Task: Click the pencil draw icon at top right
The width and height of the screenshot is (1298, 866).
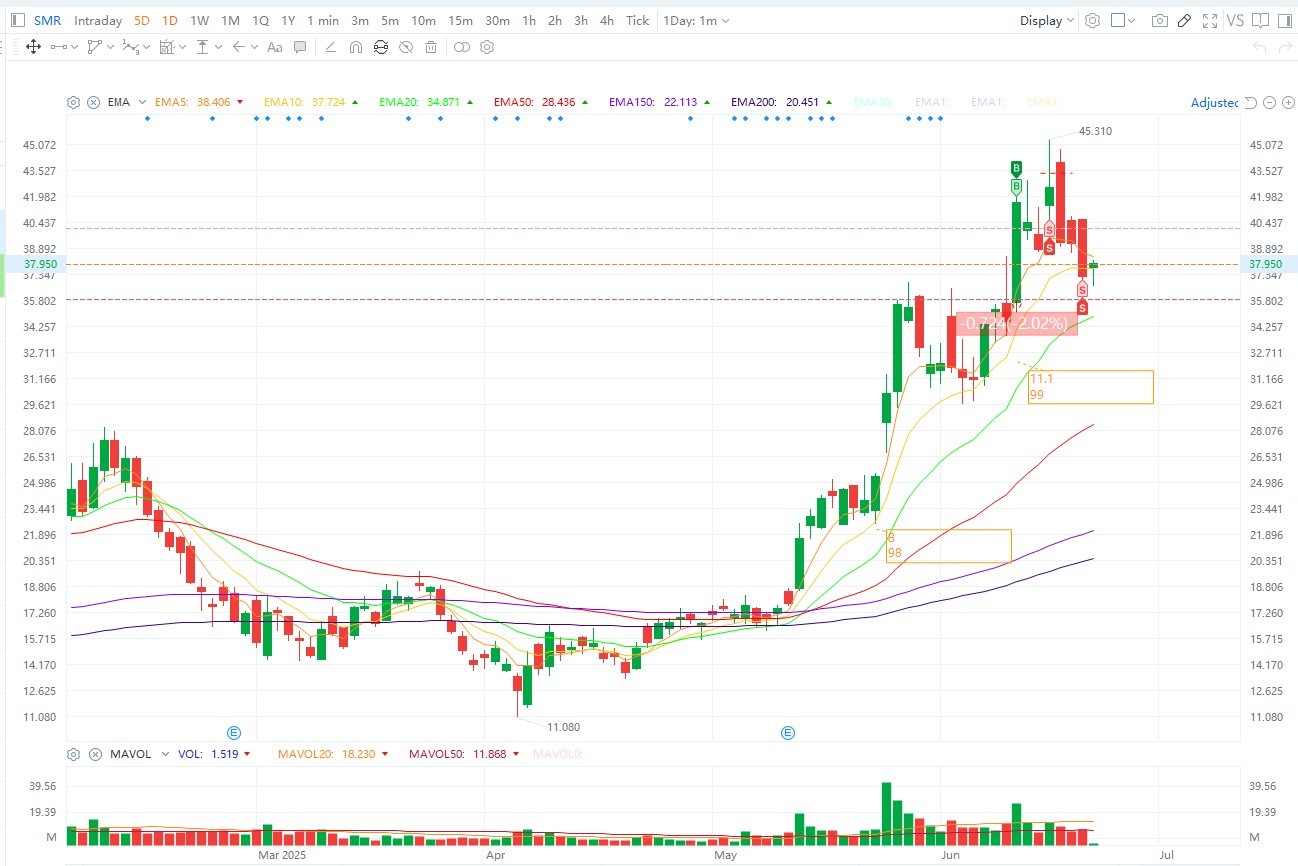Action: point(1184,21)
